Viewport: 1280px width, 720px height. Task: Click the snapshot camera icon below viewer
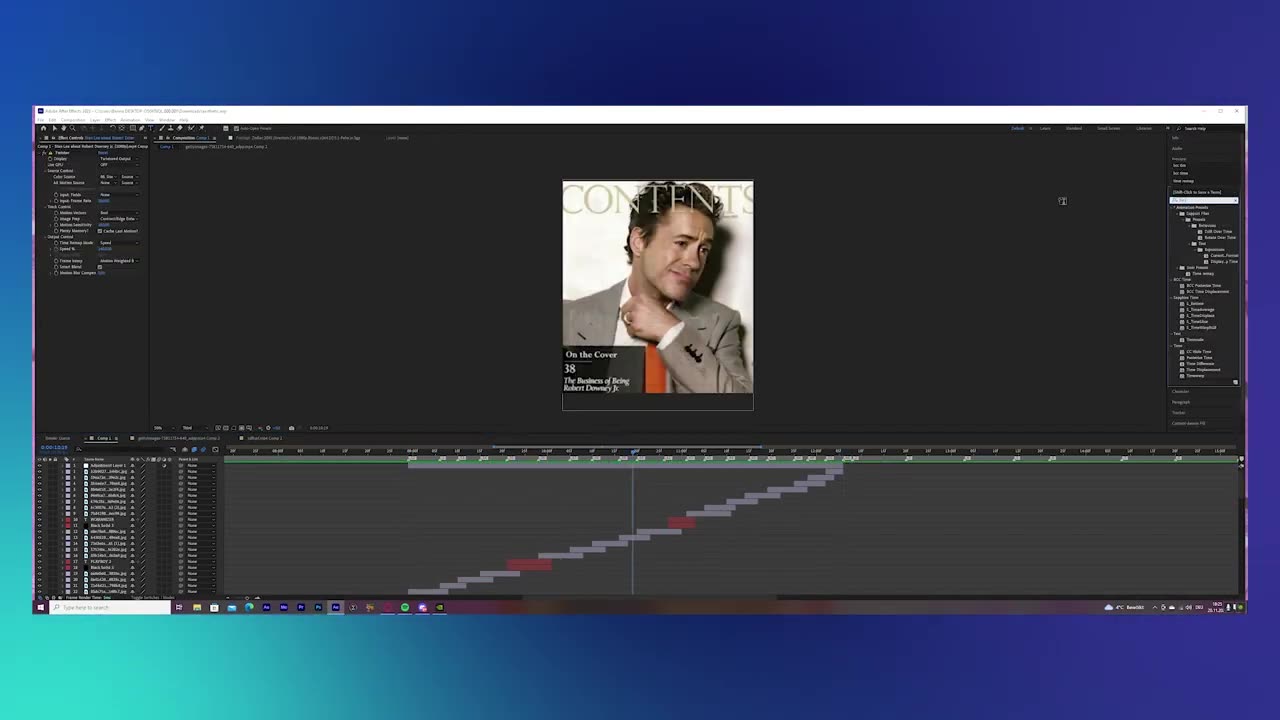pyautogui.click(x=291, y=428)
